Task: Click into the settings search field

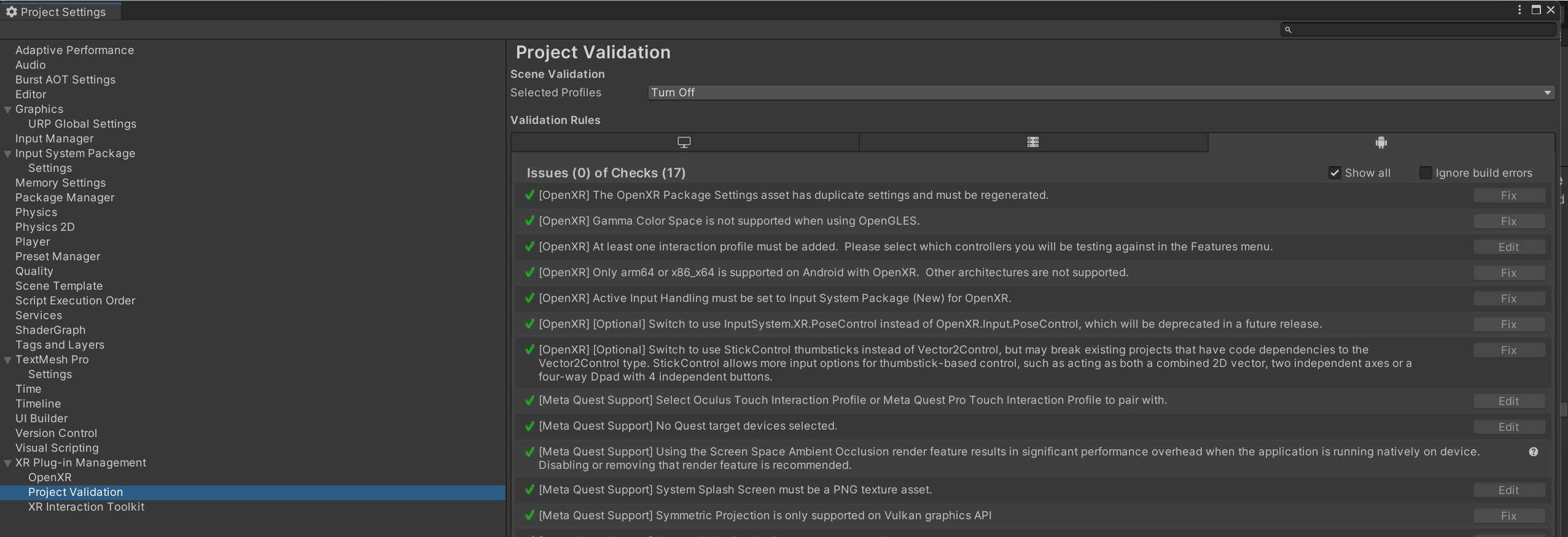Action: coord(1419,29)
